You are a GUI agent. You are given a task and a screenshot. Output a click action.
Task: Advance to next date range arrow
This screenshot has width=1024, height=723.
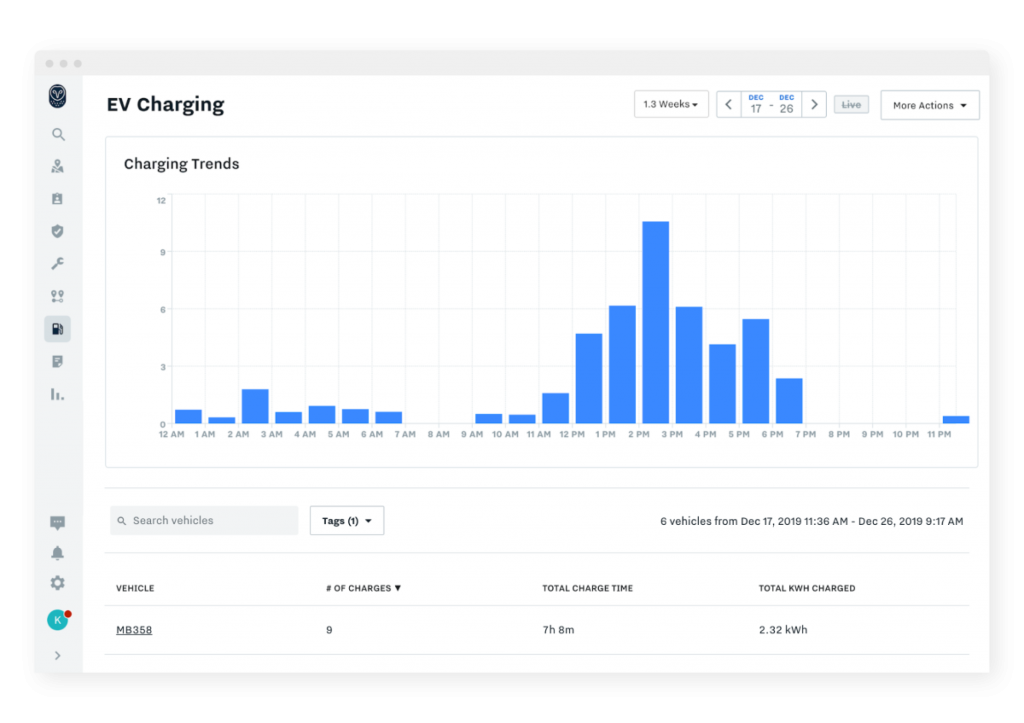pyautogui.click(x=815, y=105)
